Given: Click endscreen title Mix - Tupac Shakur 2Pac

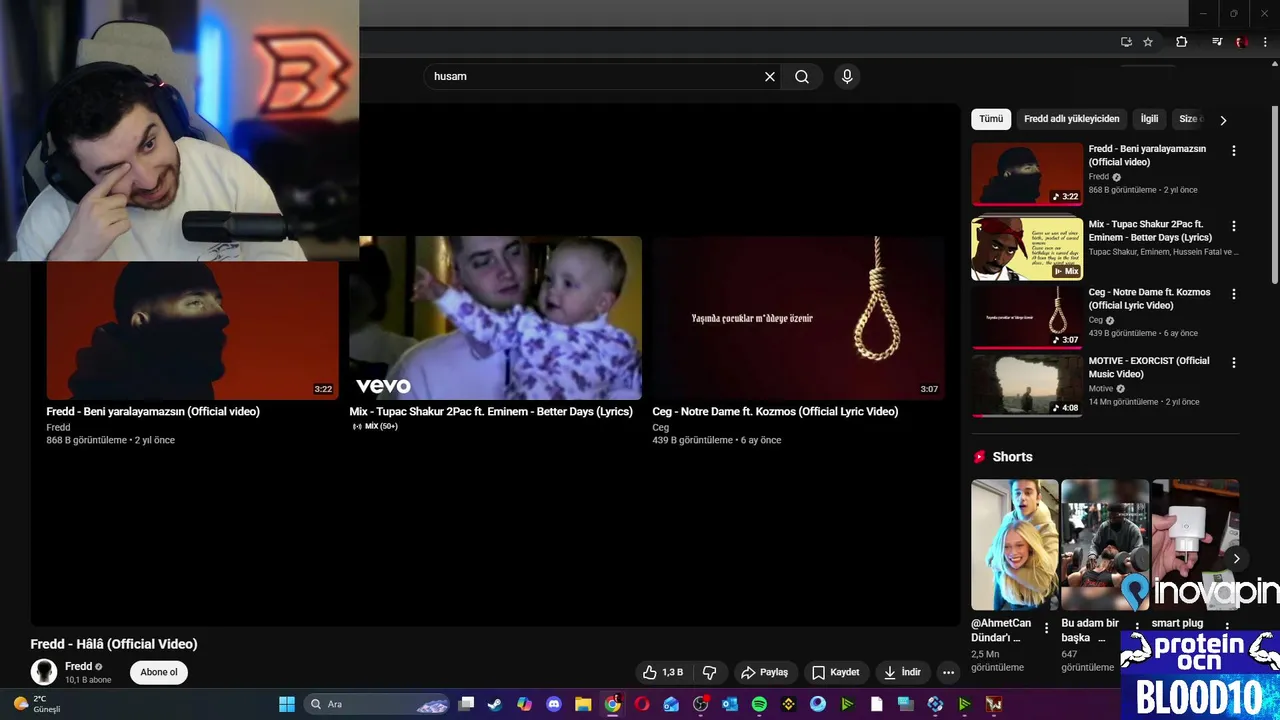Looking at the screenshot, I should pos(491,412).
